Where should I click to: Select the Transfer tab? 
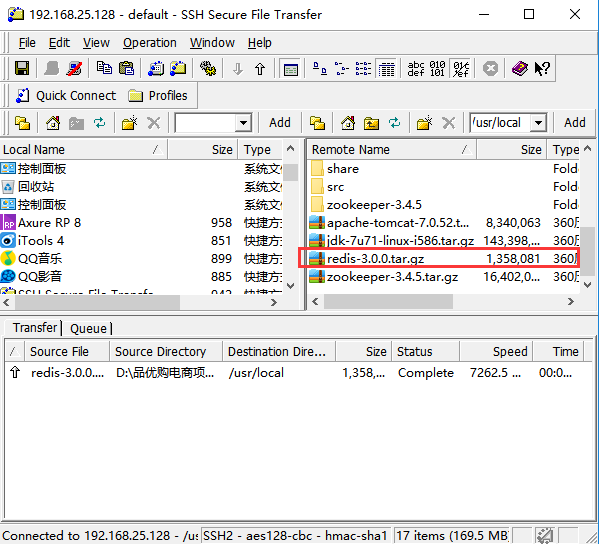(x=35, y=328)
